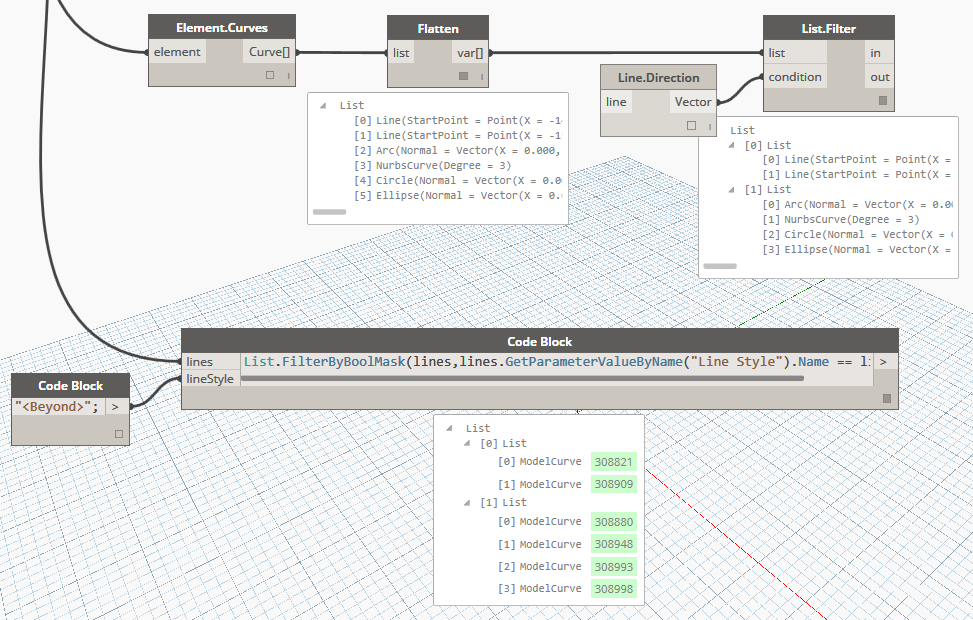Select element ID 308948 link
The height and width of the screenshot is (620, 973).
pyautogui.click(x=614, y=544)
